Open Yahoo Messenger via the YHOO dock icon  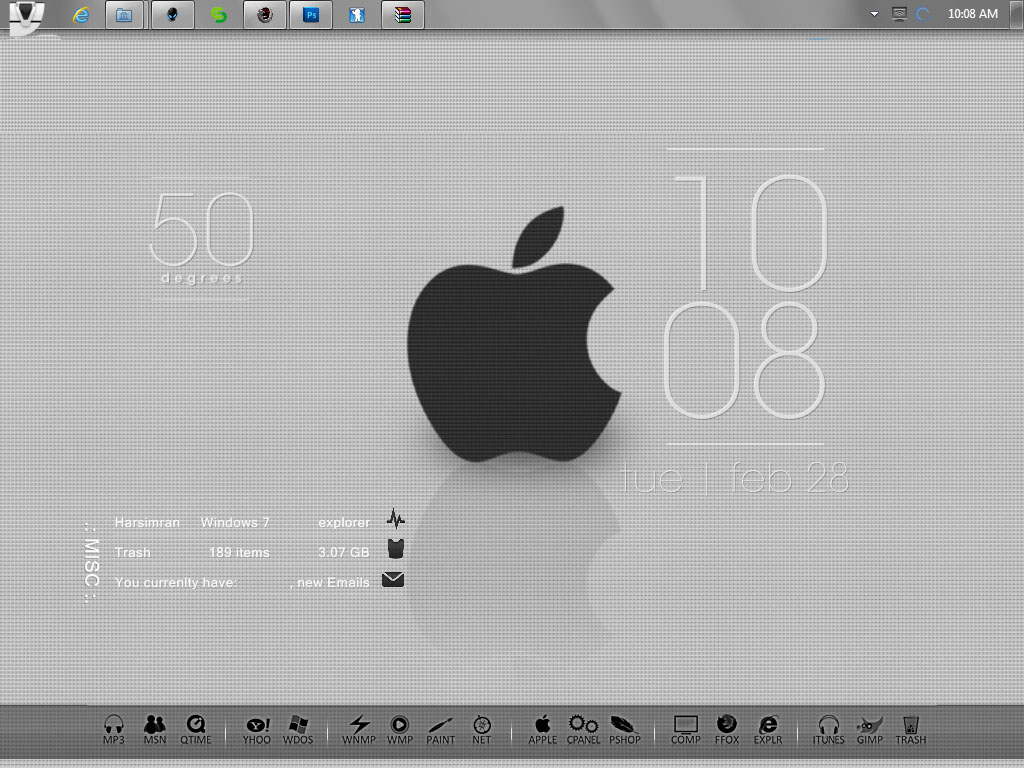tap(256, 725)
